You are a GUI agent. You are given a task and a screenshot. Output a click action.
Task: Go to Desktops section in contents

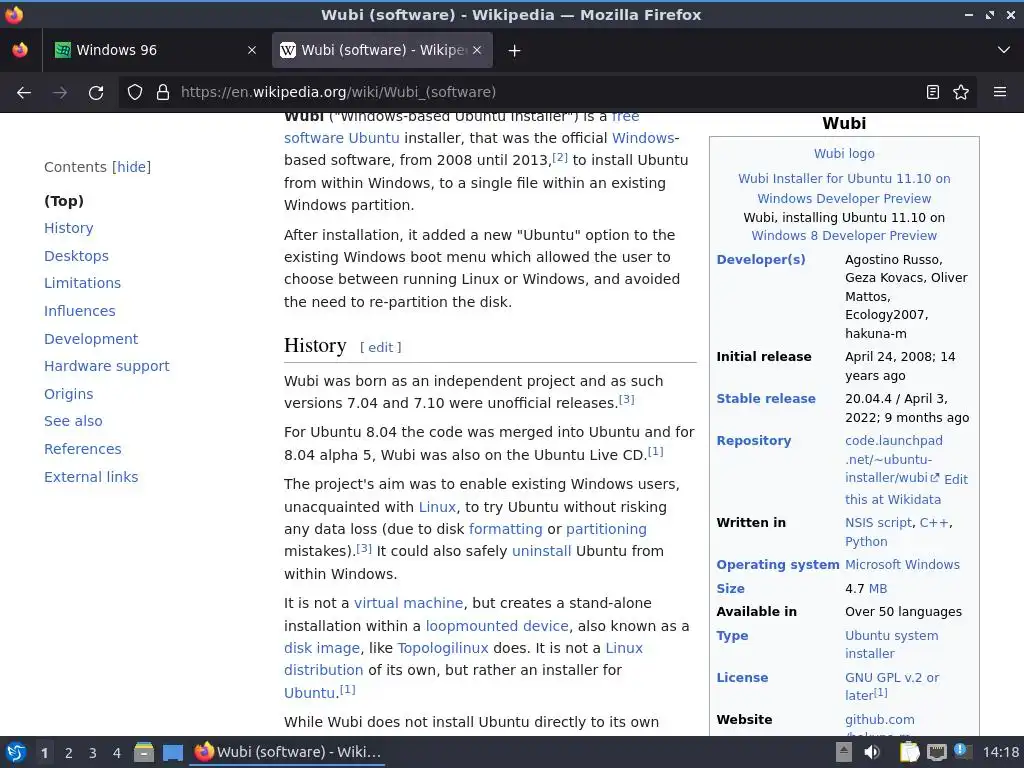pyautogui.click(x=76, y=256)
